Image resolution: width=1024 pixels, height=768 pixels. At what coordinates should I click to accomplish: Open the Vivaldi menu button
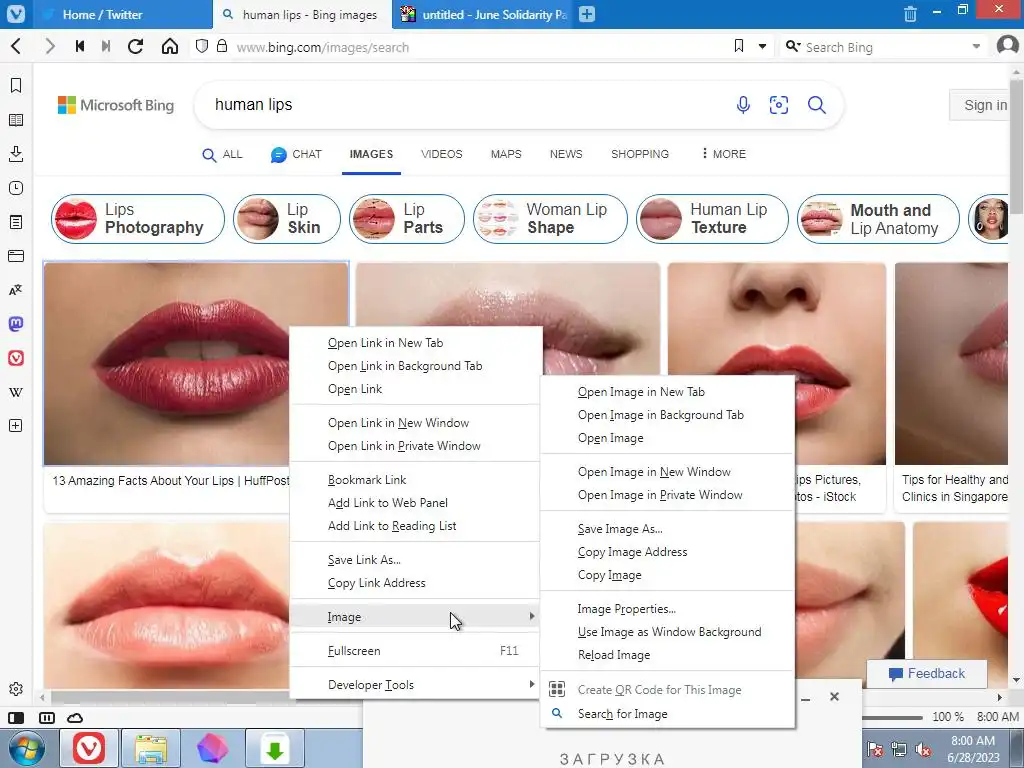16,14
